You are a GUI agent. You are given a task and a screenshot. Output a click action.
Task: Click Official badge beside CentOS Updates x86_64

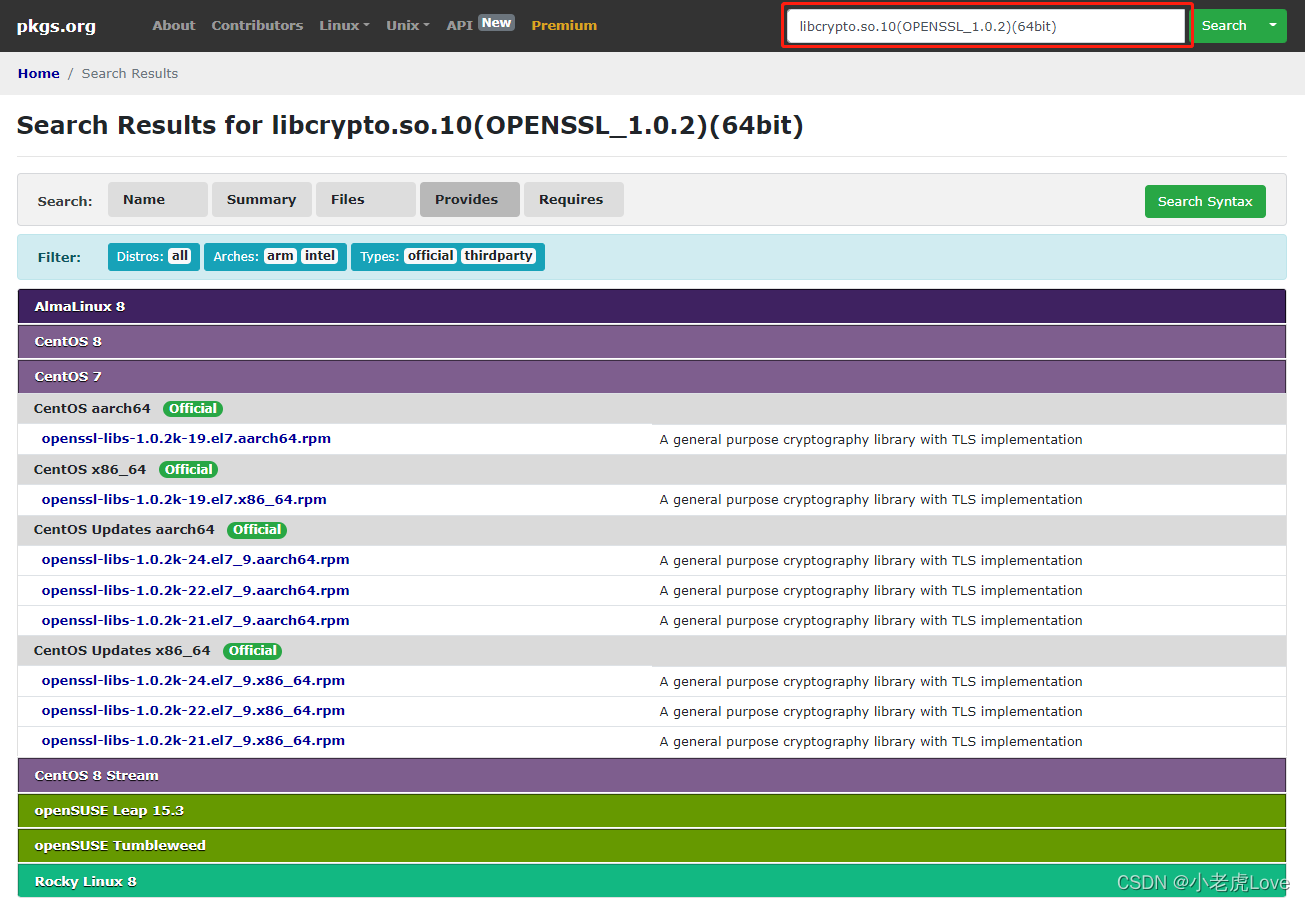253,650
